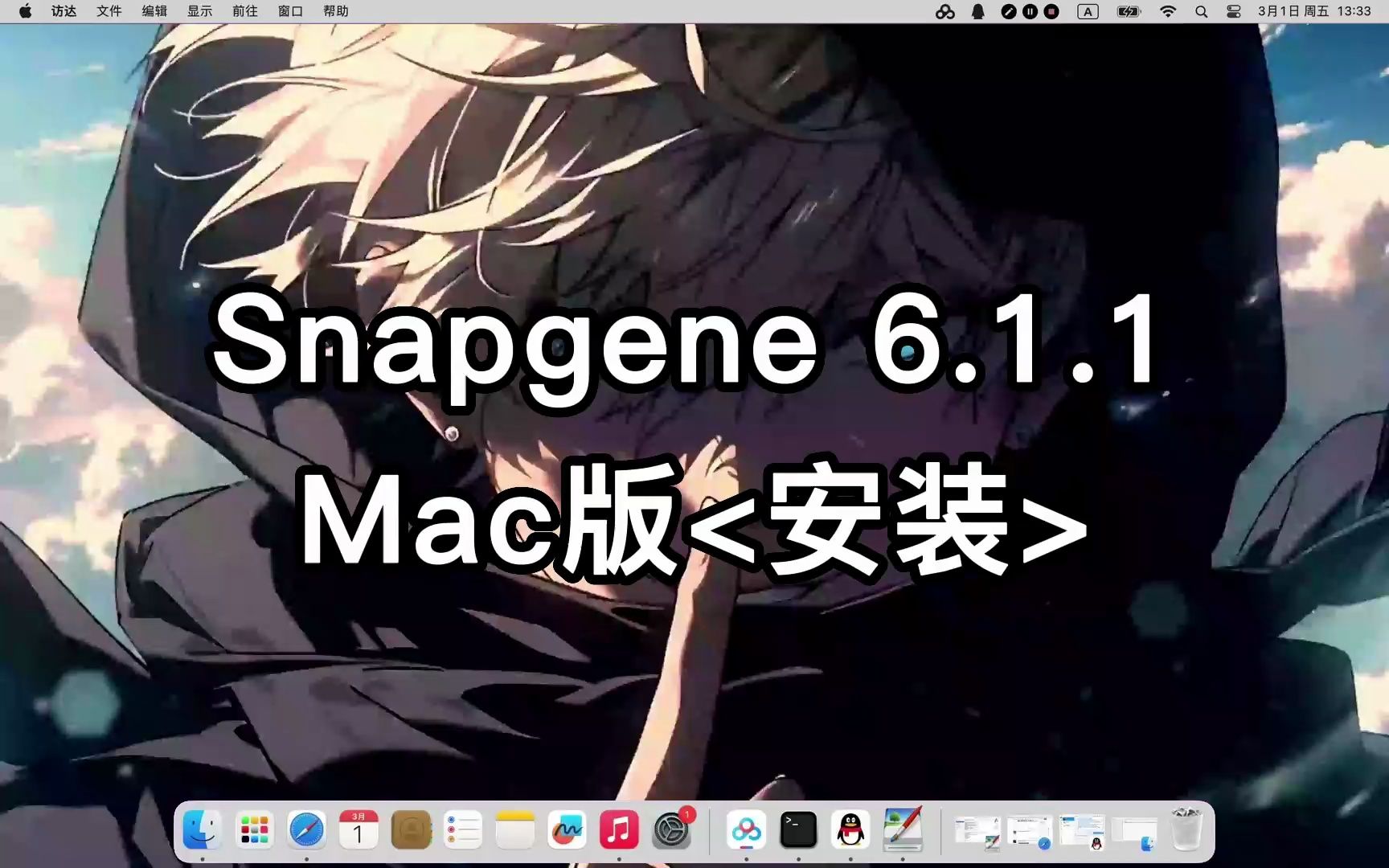
Task: Open Reminders from the dock
Action: point(463,830)
